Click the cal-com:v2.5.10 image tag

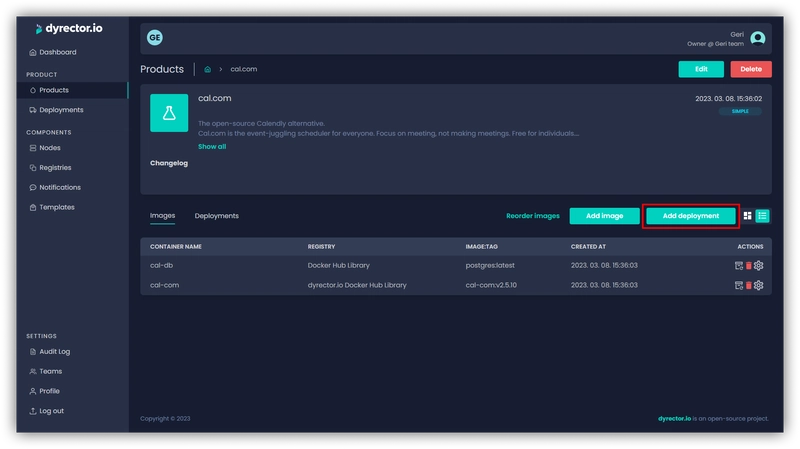point(491,285)
